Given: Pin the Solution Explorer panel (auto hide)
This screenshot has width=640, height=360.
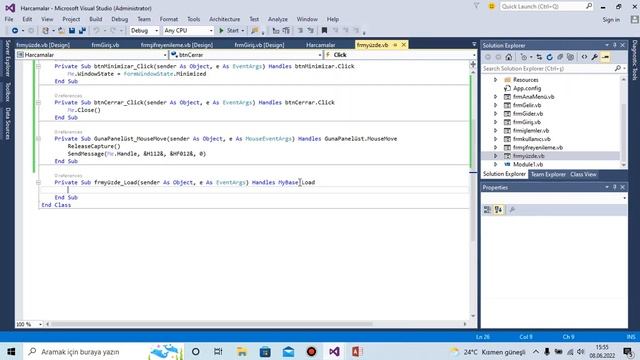Looking at the screenshot, I should point(615,45).
